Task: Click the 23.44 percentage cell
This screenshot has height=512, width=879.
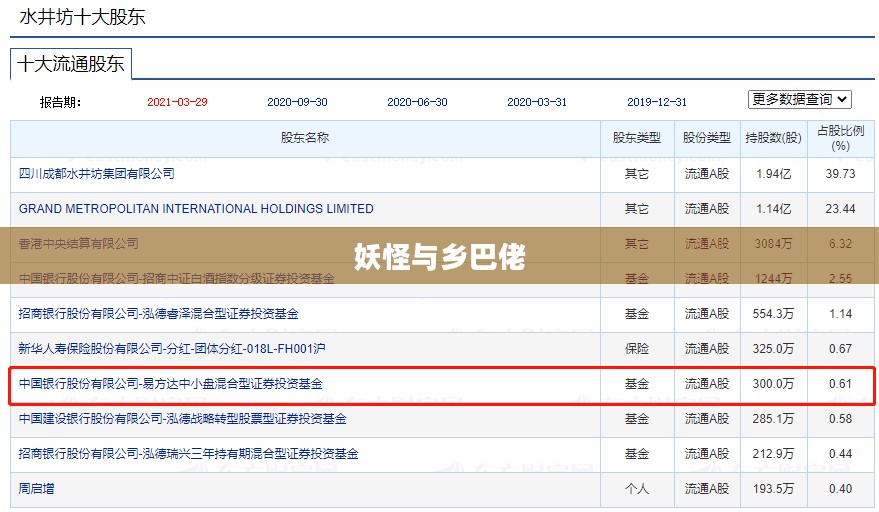Action: (x=840, y=209)
